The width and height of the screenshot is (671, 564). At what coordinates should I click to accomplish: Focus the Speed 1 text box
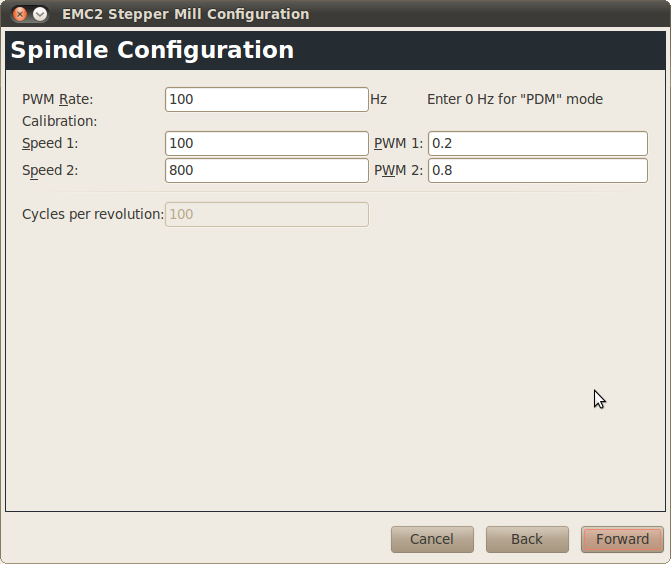pos(267,144)
